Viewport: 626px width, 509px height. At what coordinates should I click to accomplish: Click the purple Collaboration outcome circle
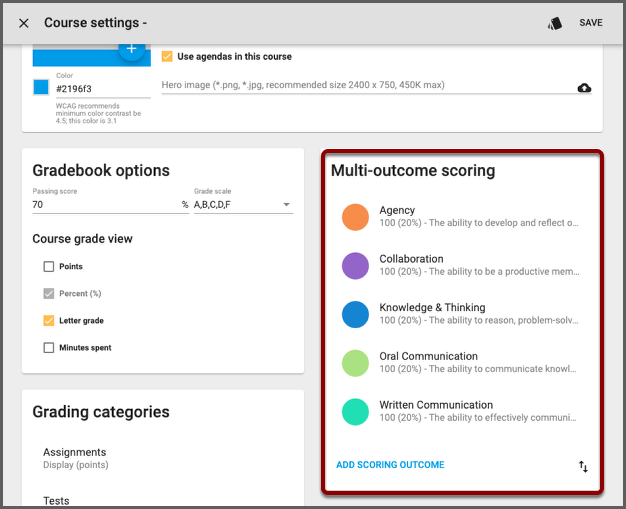pos(355,266)
